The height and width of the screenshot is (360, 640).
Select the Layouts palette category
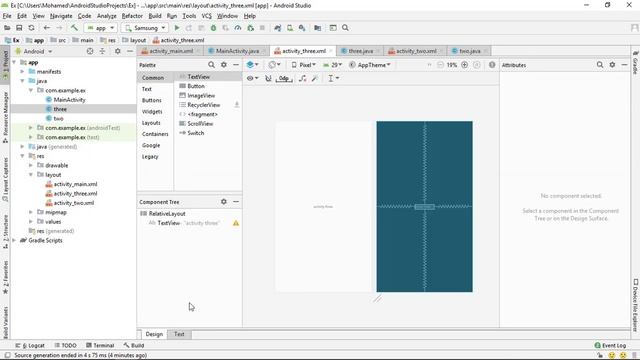point(151,123)
